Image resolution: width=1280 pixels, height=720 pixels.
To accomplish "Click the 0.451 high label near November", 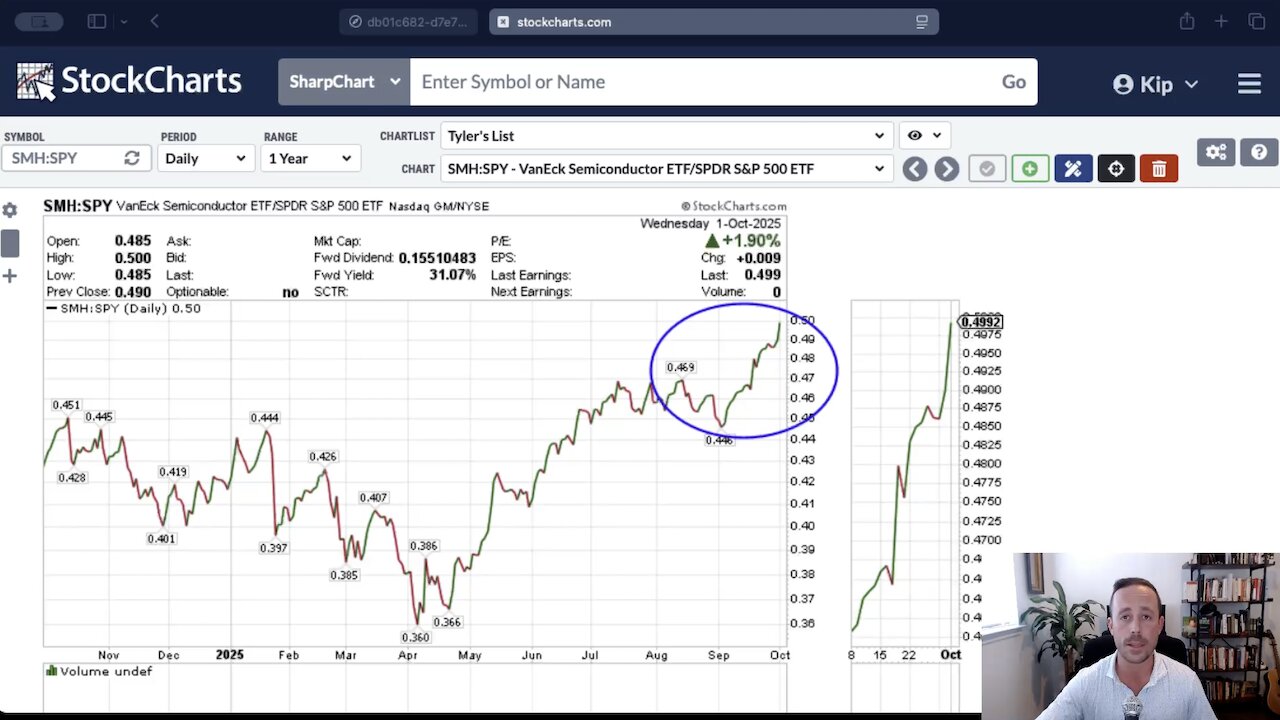I will (66, 405).
